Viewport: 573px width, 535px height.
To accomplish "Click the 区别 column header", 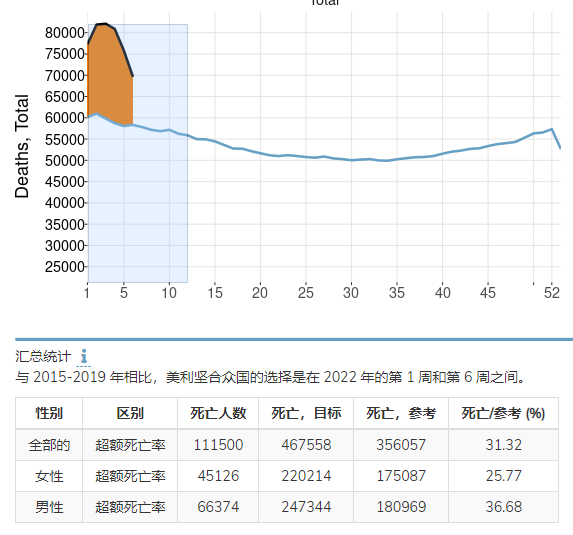I will 130,413.
